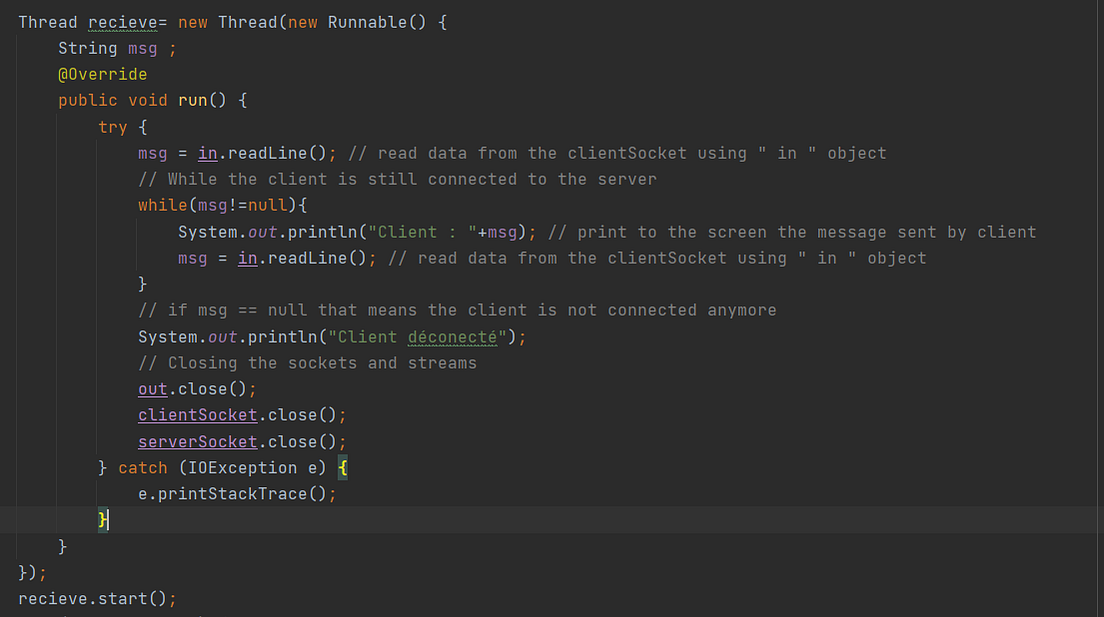This screenshot has width=1104, height=617.
Task: Click the underlined "out" before close()
Action: tap(152, 388)
